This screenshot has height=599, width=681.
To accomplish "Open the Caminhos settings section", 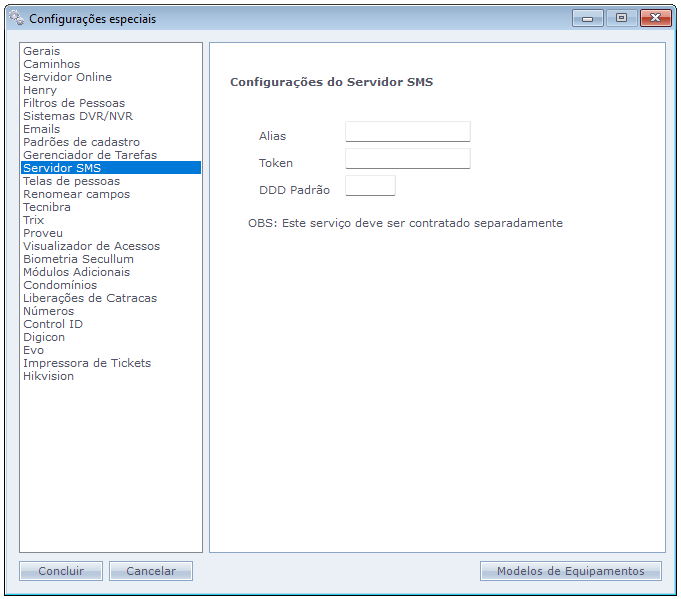I will 51,64.
